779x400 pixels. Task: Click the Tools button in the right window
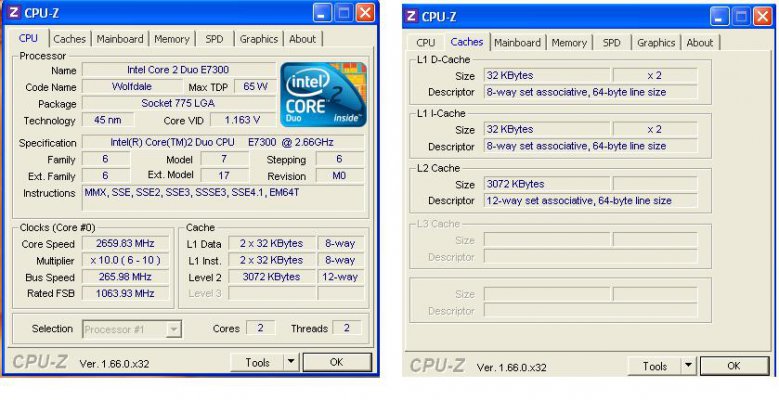(x=654, y=366)
